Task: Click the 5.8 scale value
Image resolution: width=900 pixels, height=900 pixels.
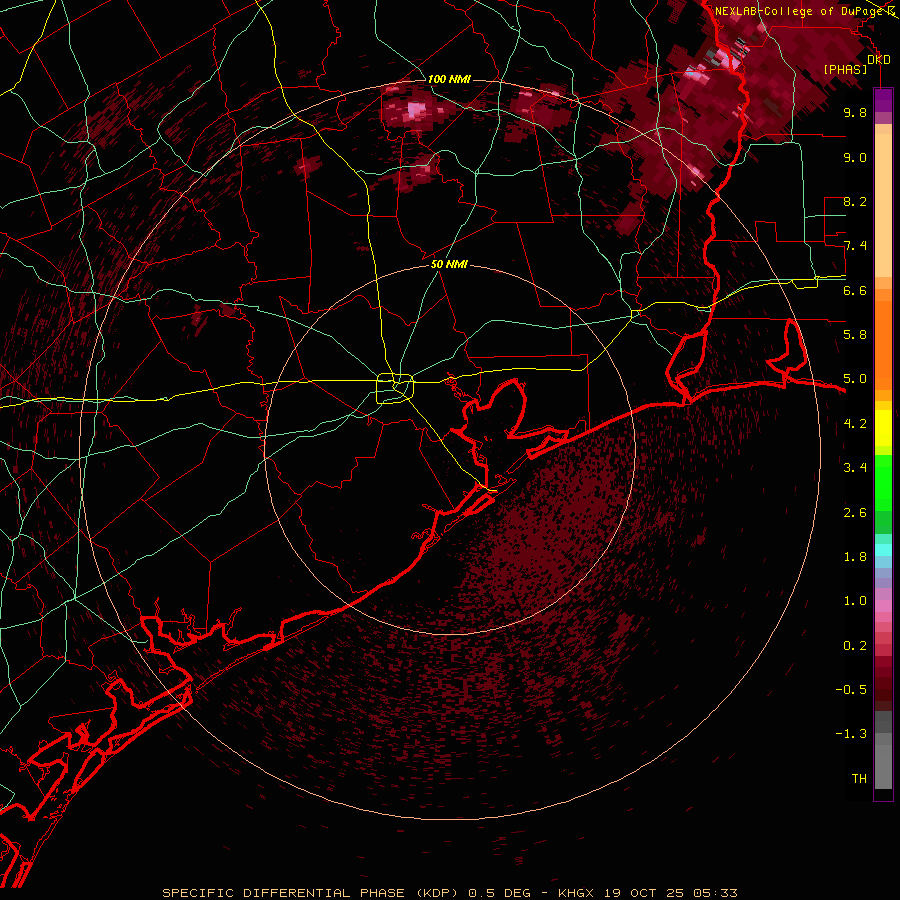Action: [x=855, y=335]
